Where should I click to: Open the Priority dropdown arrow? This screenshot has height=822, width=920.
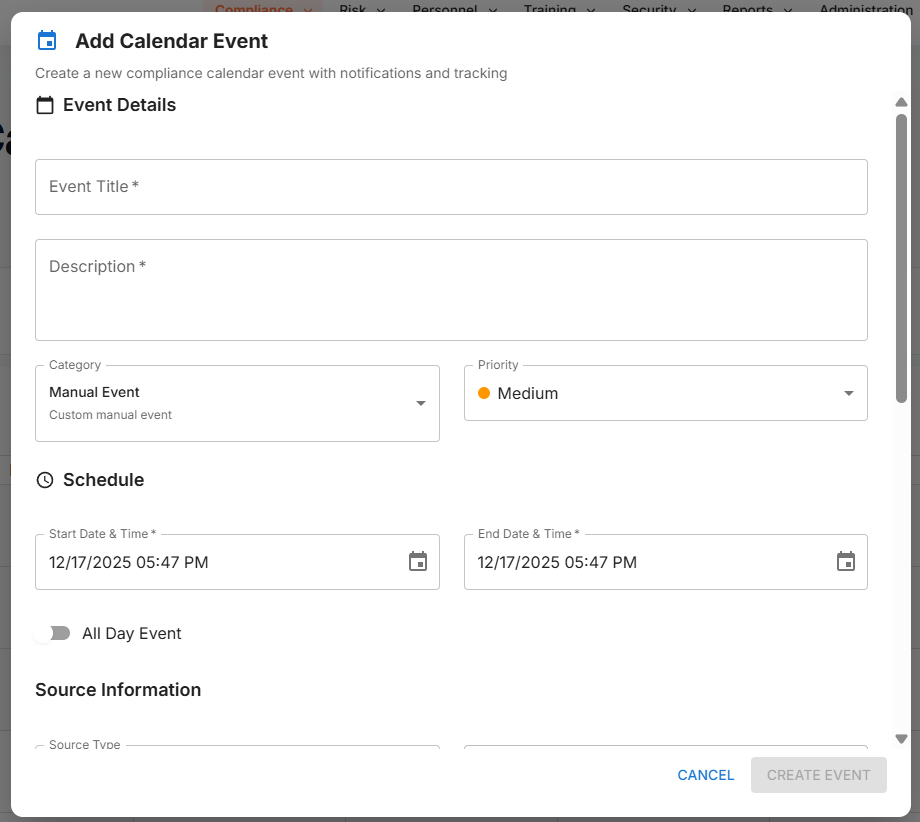[x=848, y=393]
